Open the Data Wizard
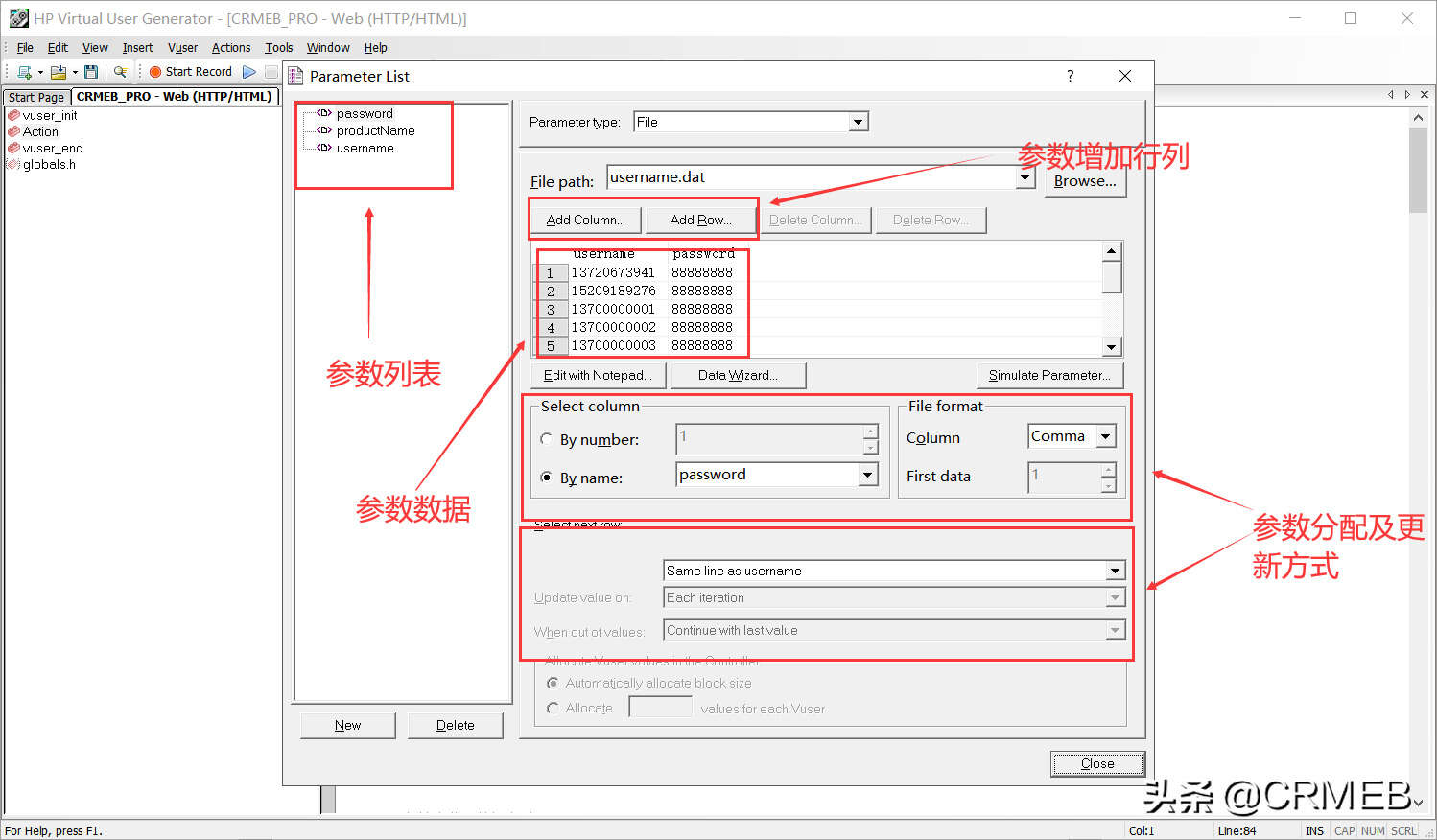Viewport: 1437px width, 840px height. click(738, 375)
